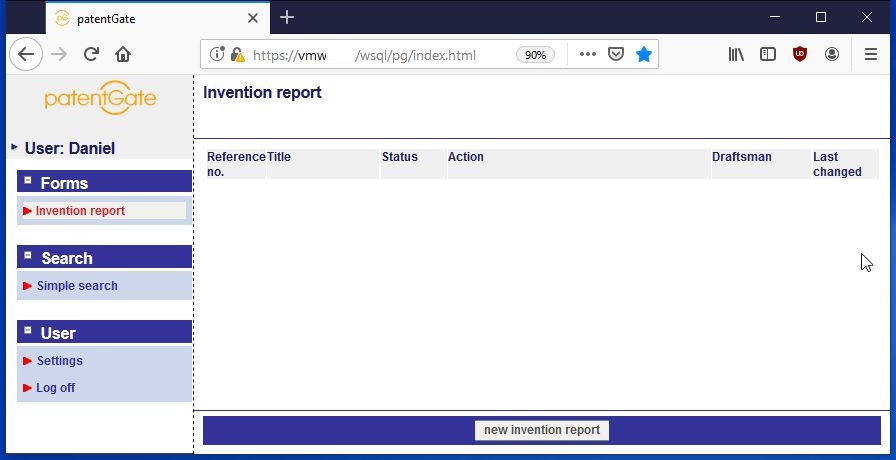This screenshot has width=896, height=460.
Task: Show site information icon in address bar
Action: coord(217,54)
